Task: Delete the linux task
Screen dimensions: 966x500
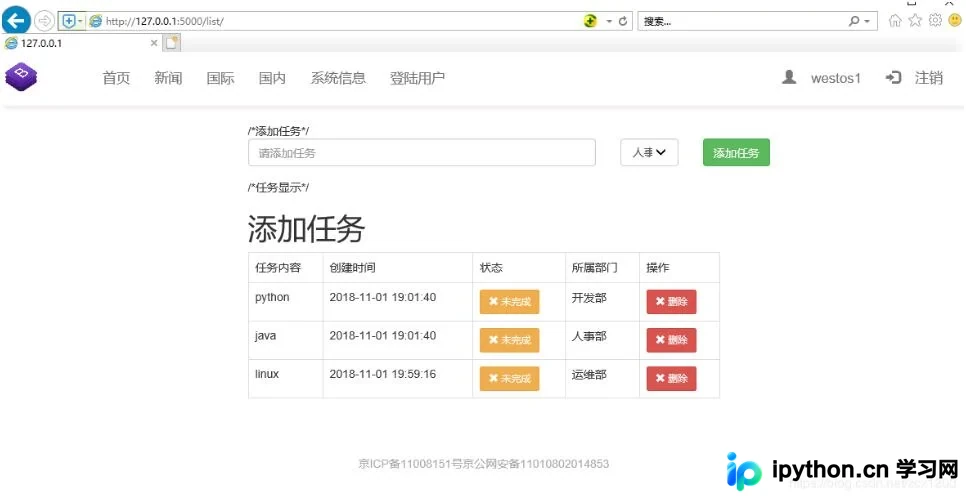Action: point(672,378)
